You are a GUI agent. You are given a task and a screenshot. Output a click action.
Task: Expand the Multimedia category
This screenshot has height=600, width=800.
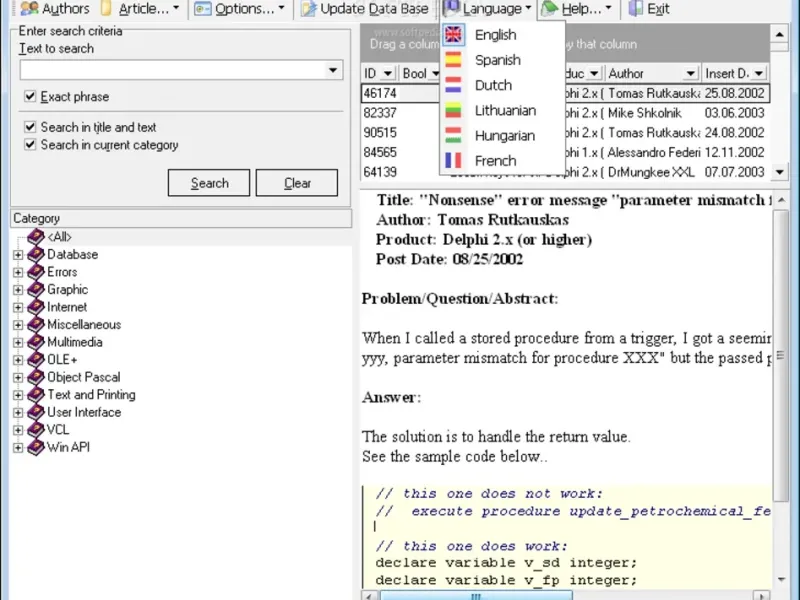[x=18, y=342]
